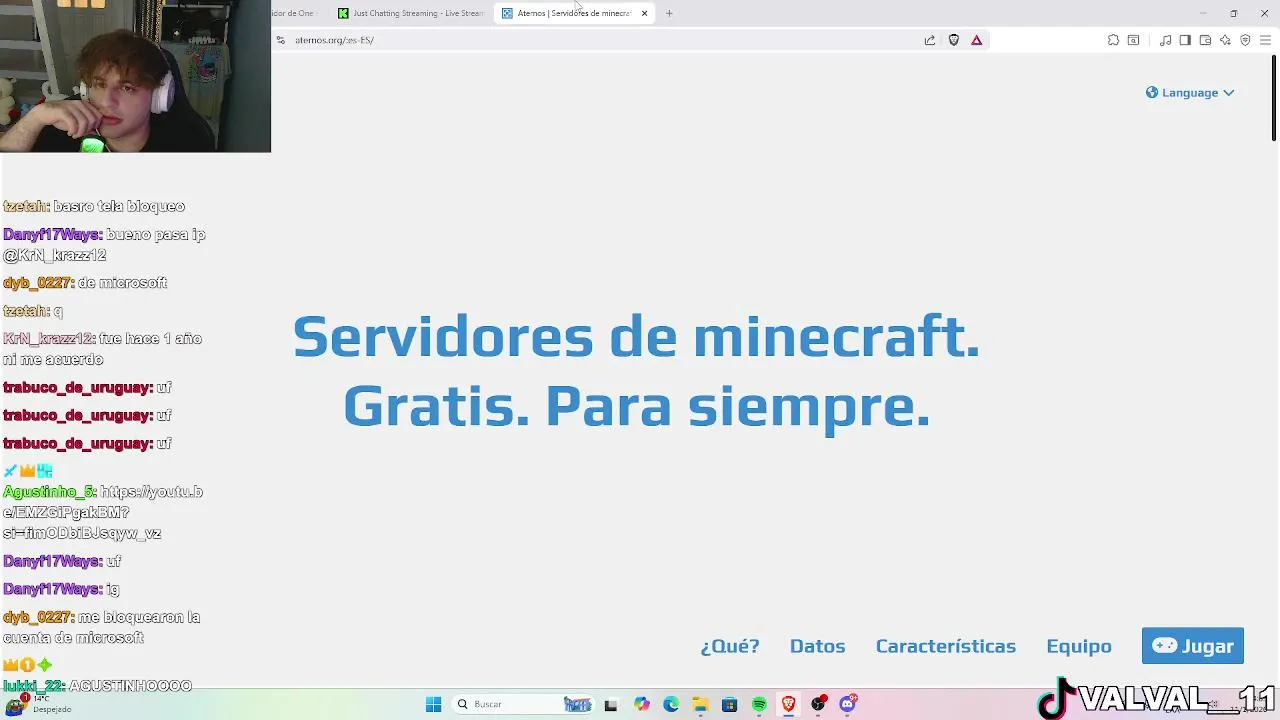This screenshot has height=720, width=1280.
Task: Click dyb_0227's message 'de microsoft'
Action: click(122, 283)
